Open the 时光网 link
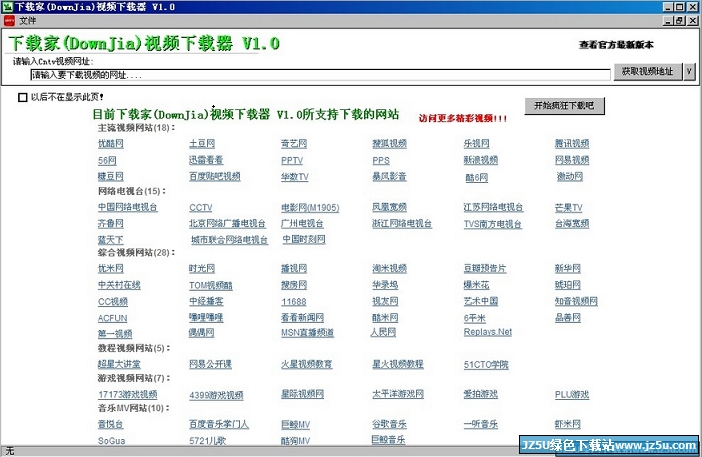The image size is (702, 457). click(x=202, y=269)
